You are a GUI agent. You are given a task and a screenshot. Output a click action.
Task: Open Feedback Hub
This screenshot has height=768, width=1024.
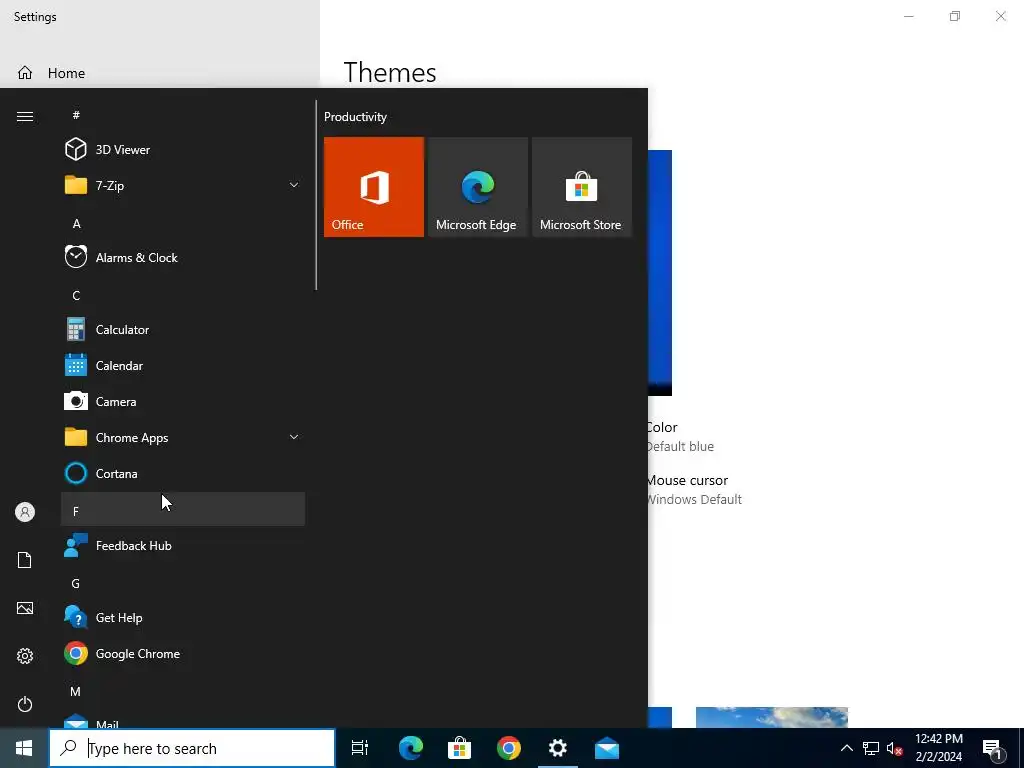coord(183,545)
